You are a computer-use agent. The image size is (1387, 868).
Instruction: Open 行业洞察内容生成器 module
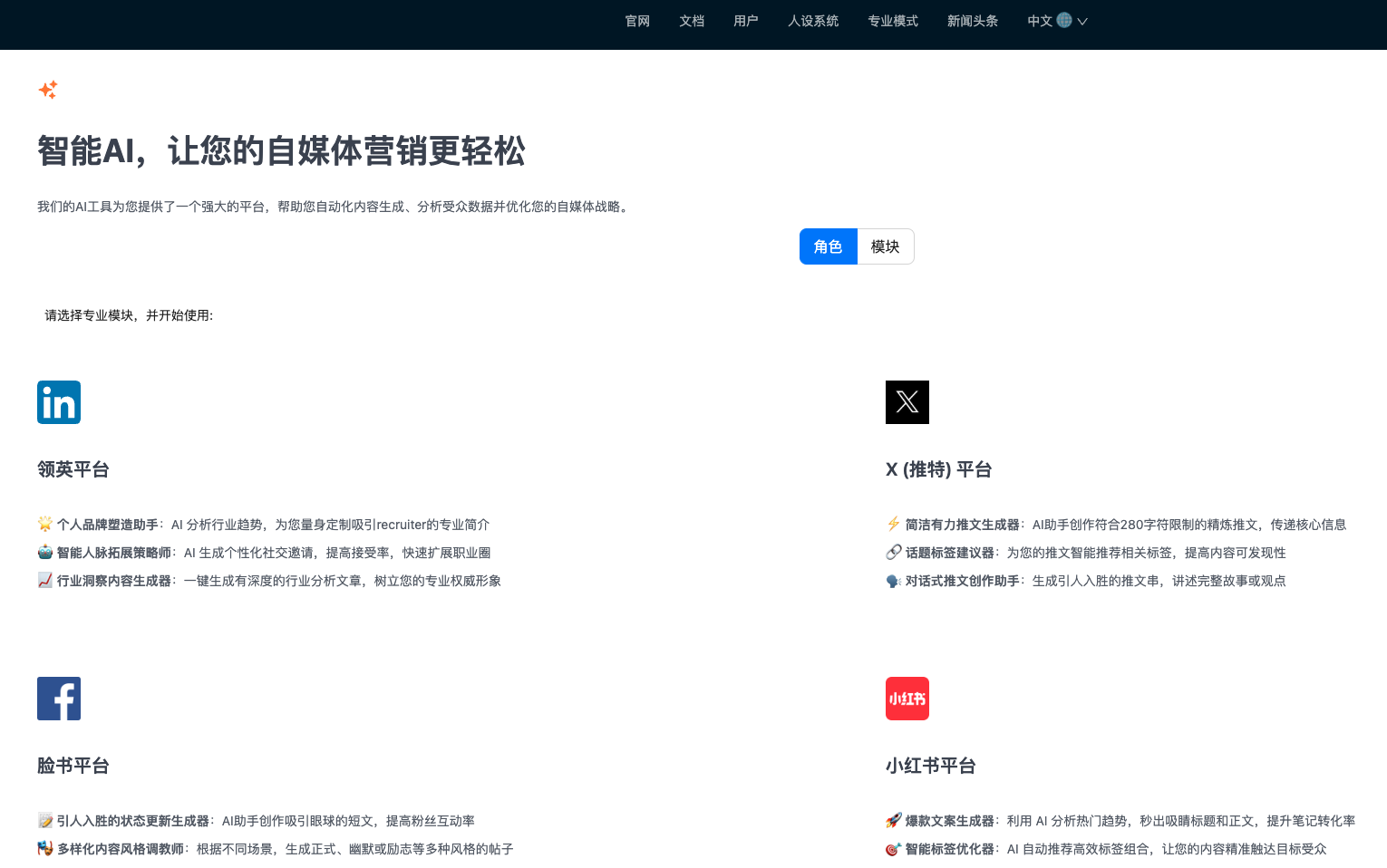coord(114,581)
